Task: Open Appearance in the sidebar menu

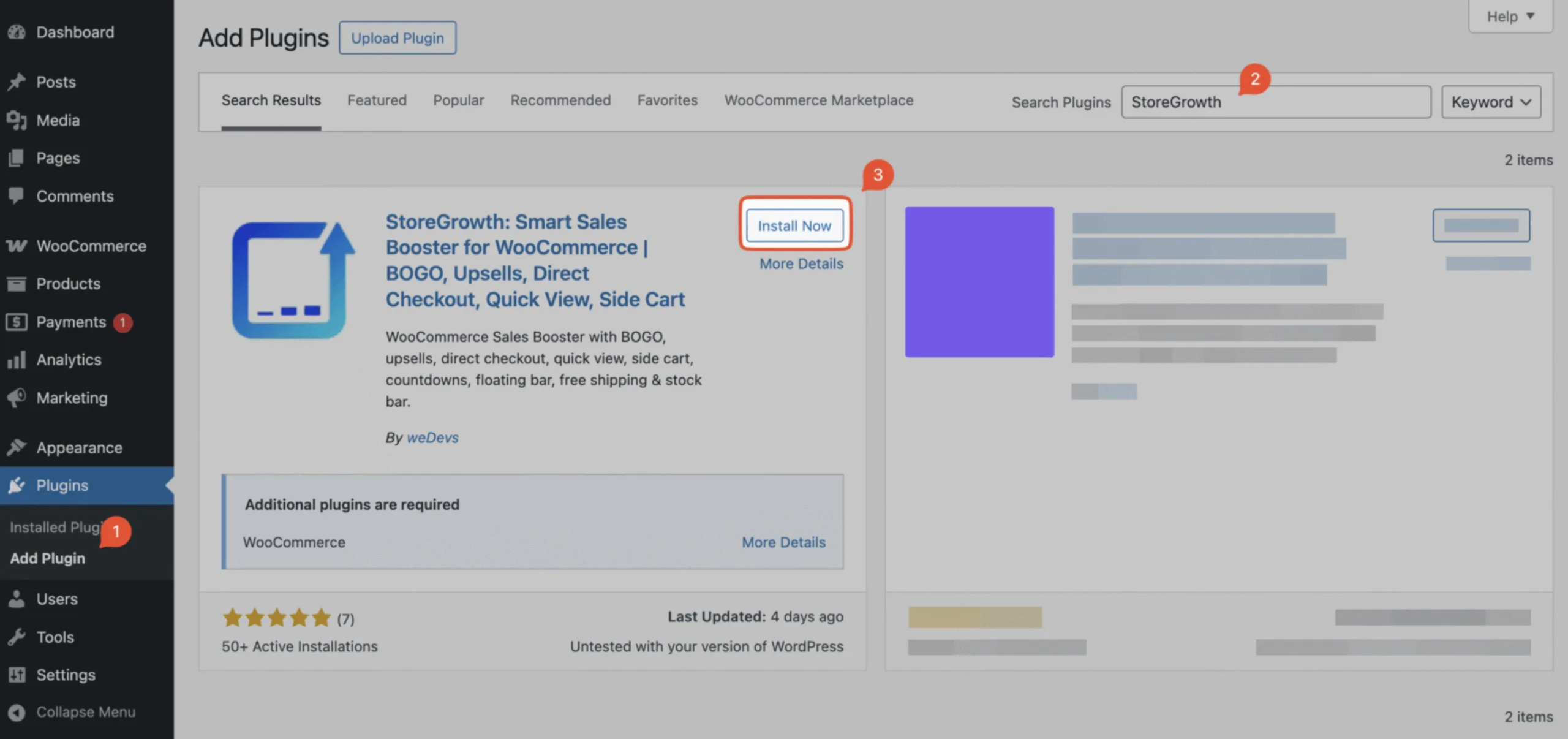Action: (80, 447)
